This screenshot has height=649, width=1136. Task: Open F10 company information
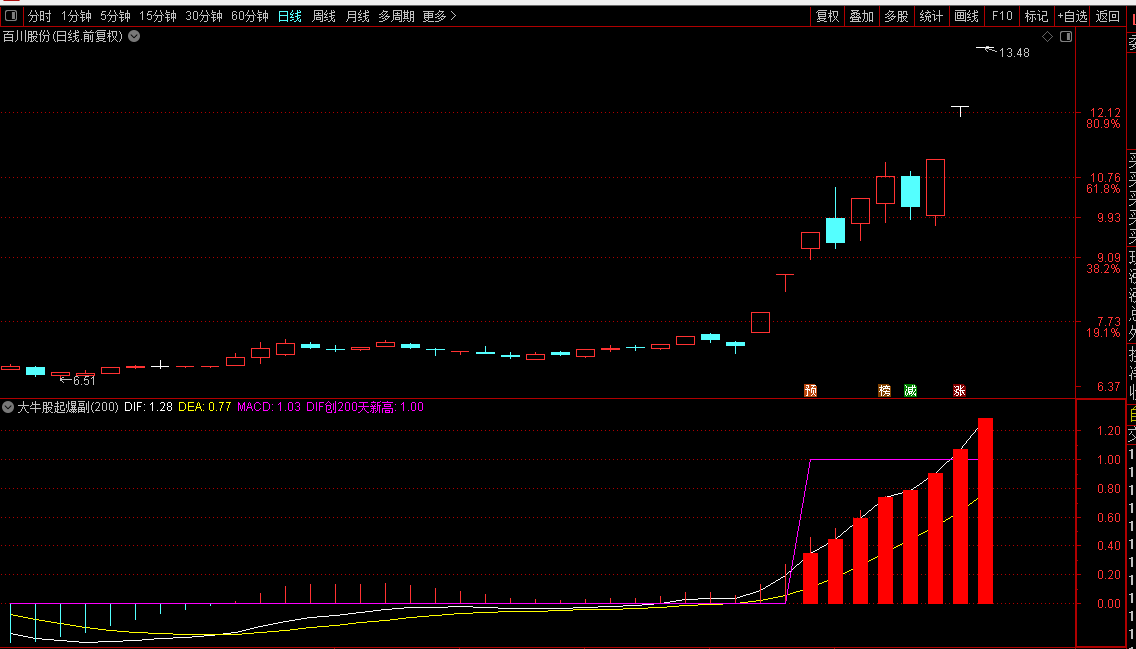tap(1002, 16)
